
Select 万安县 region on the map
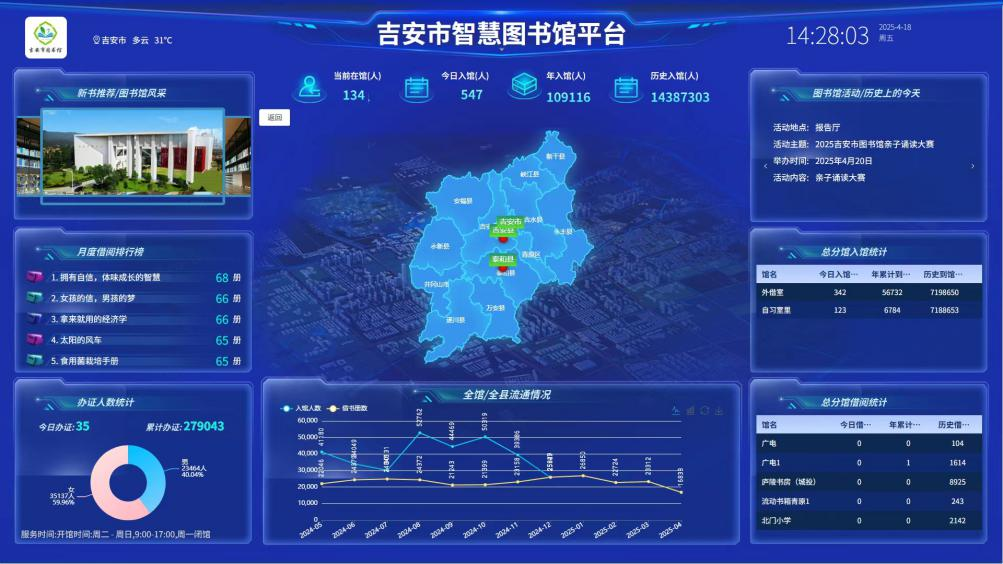point(495,308)
